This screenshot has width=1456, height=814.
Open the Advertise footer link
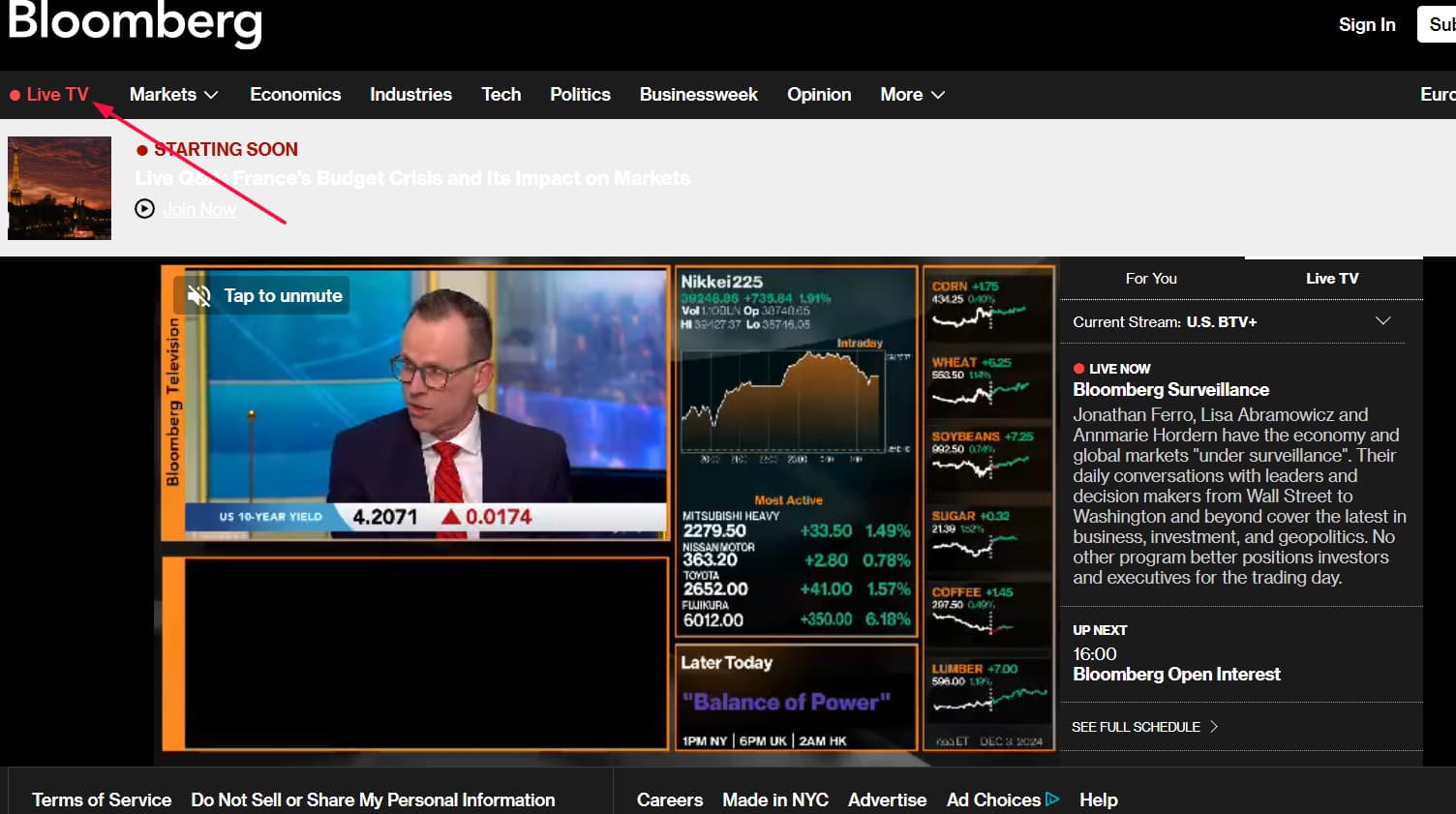(x=887, y=799)
